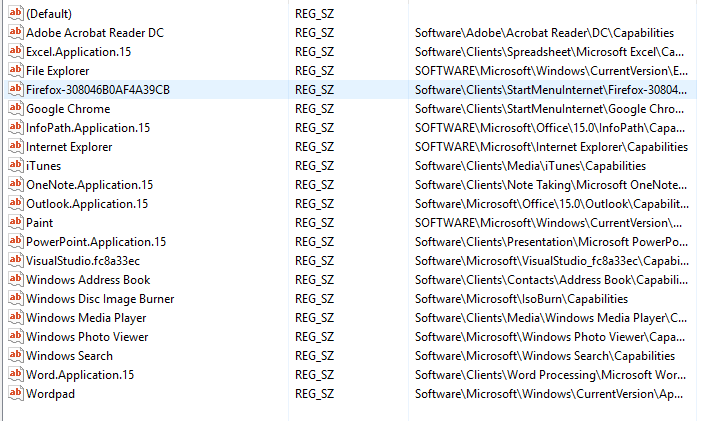
Task: Click the Windows Media Player name
Action: (86, 318)
